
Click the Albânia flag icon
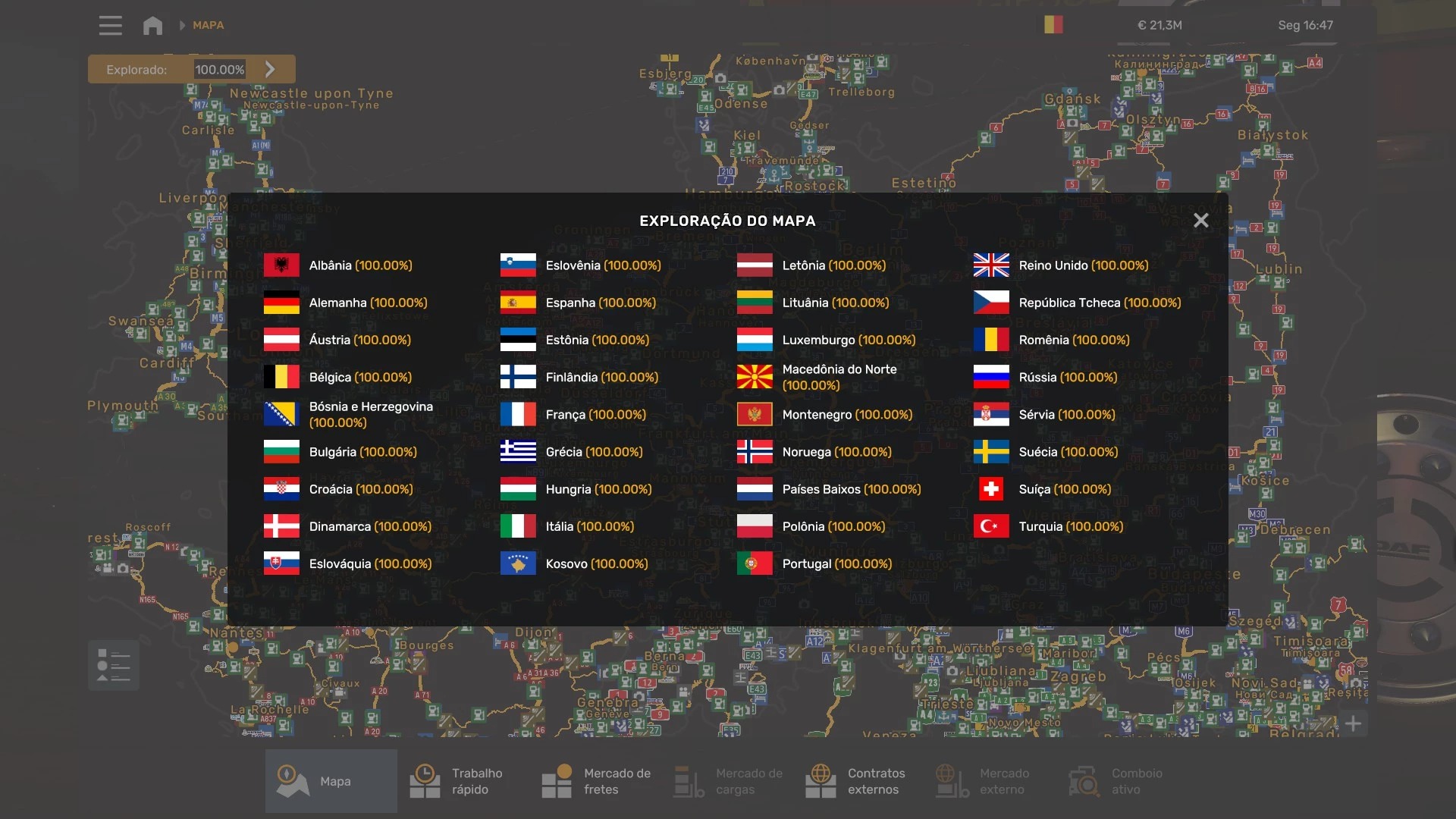click(281, 265)
